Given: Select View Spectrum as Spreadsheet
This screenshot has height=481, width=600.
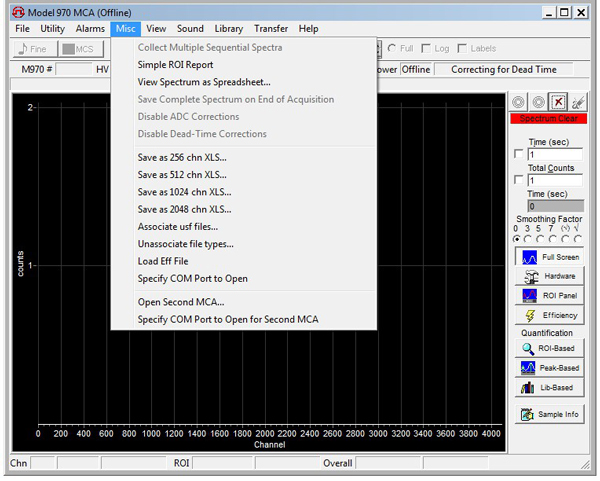Looking at the screenshot, I should tap(204, 82).
